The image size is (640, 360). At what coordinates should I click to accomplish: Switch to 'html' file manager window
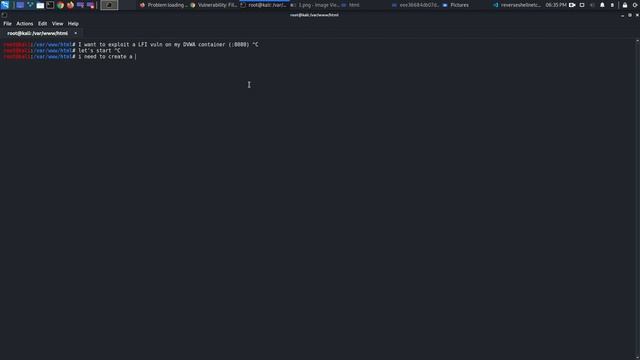pyautogui.click(x=351, y=5)
